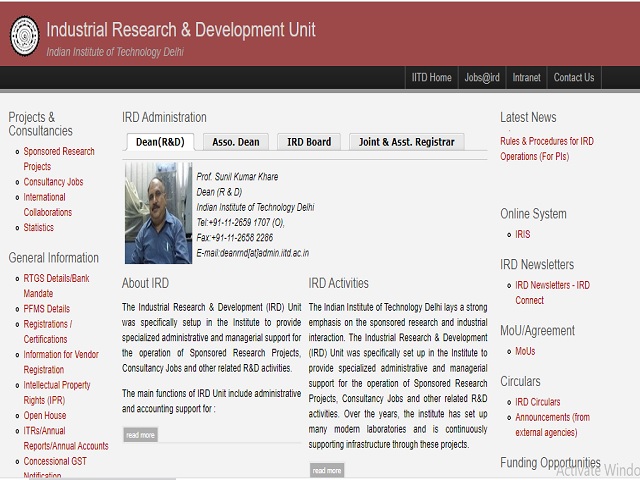
Task: Click the IRD Newsletters heading
Action: coord(537,264)
